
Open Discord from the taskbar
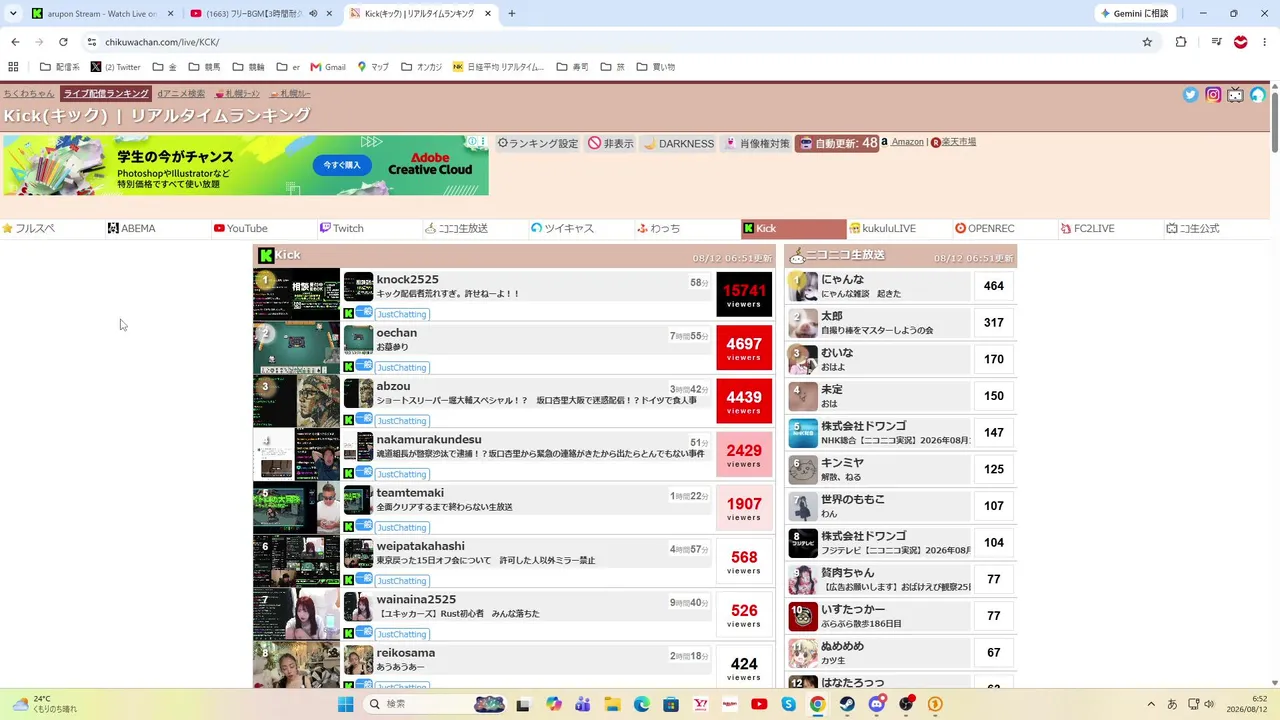tap(877, 704)
